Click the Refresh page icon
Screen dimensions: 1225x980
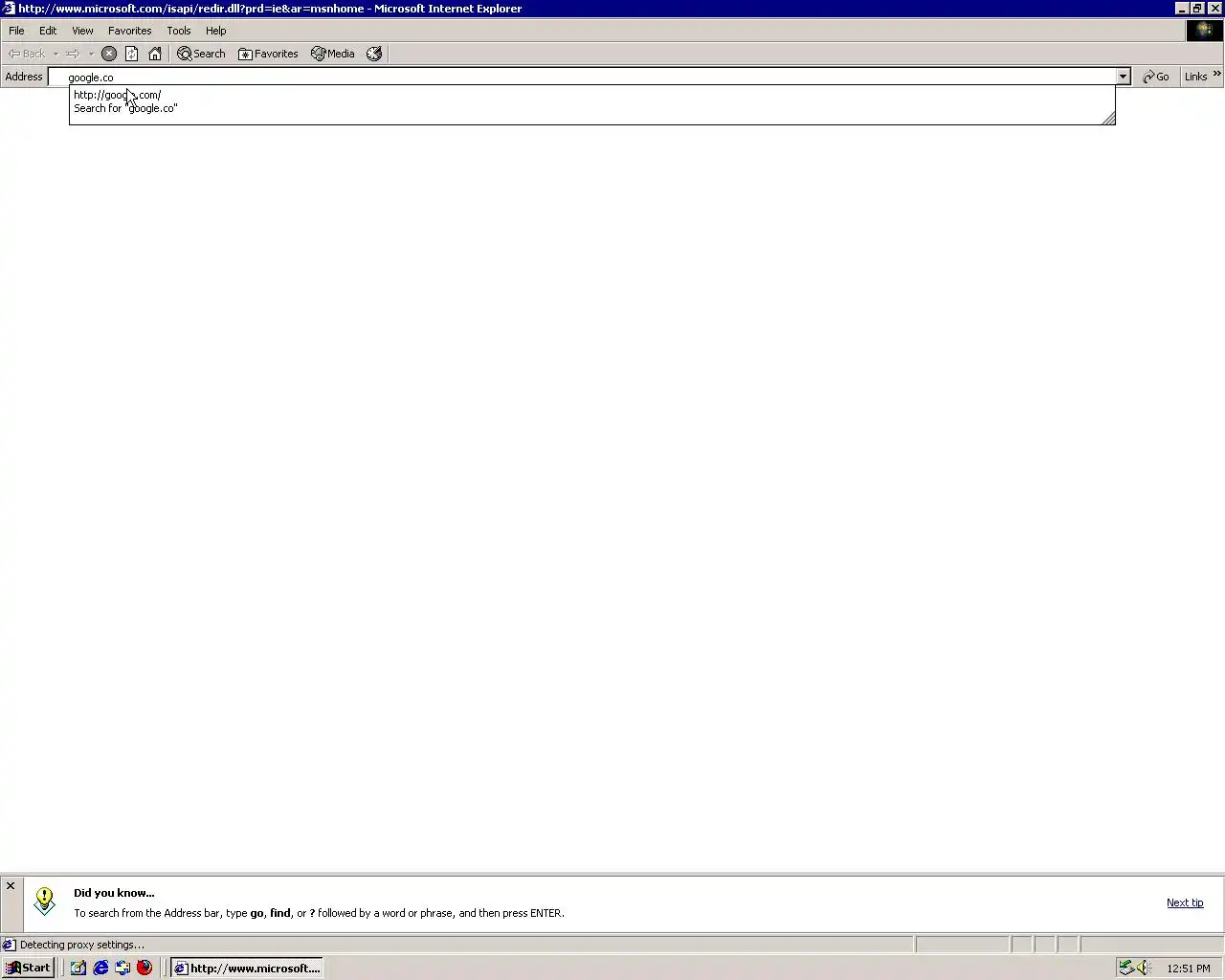click(x=132, y=54)
